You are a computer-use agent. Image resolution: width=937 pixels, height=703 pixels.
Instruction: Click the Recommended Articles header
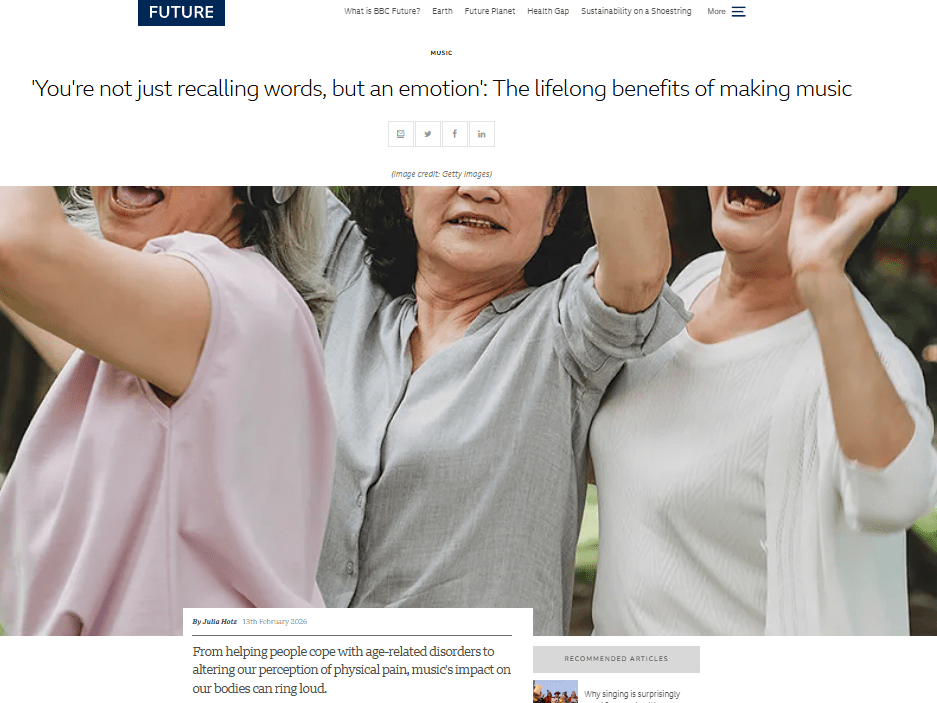(x=616, y=659)
